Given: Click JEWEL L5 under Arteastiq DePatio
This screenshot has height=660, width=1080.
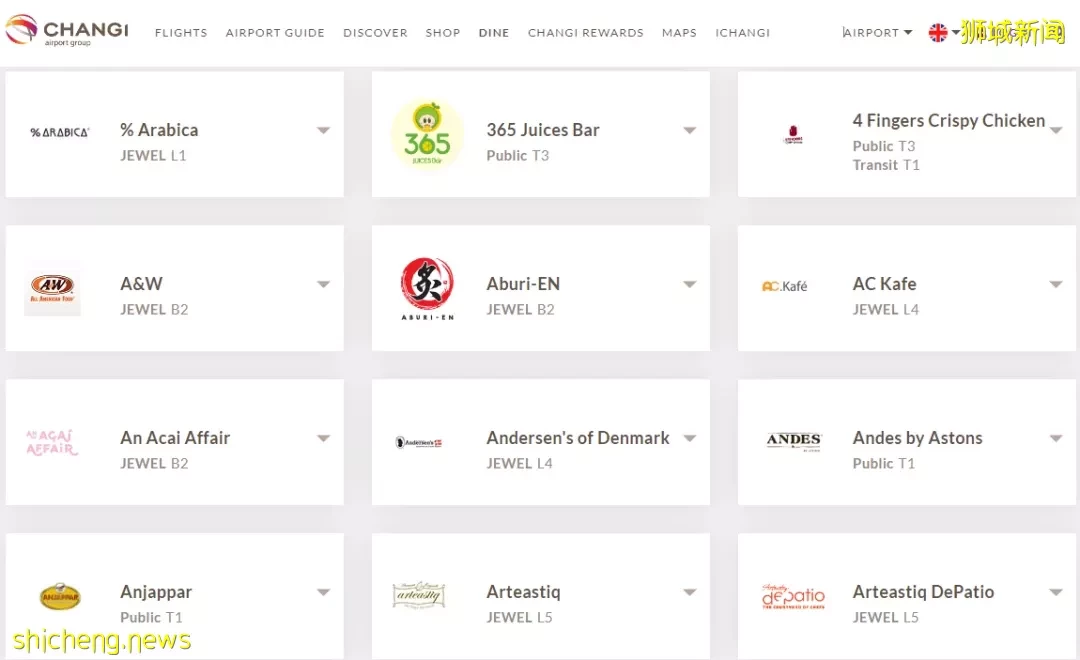Looking at the screenshot, I should pos(886,618).
